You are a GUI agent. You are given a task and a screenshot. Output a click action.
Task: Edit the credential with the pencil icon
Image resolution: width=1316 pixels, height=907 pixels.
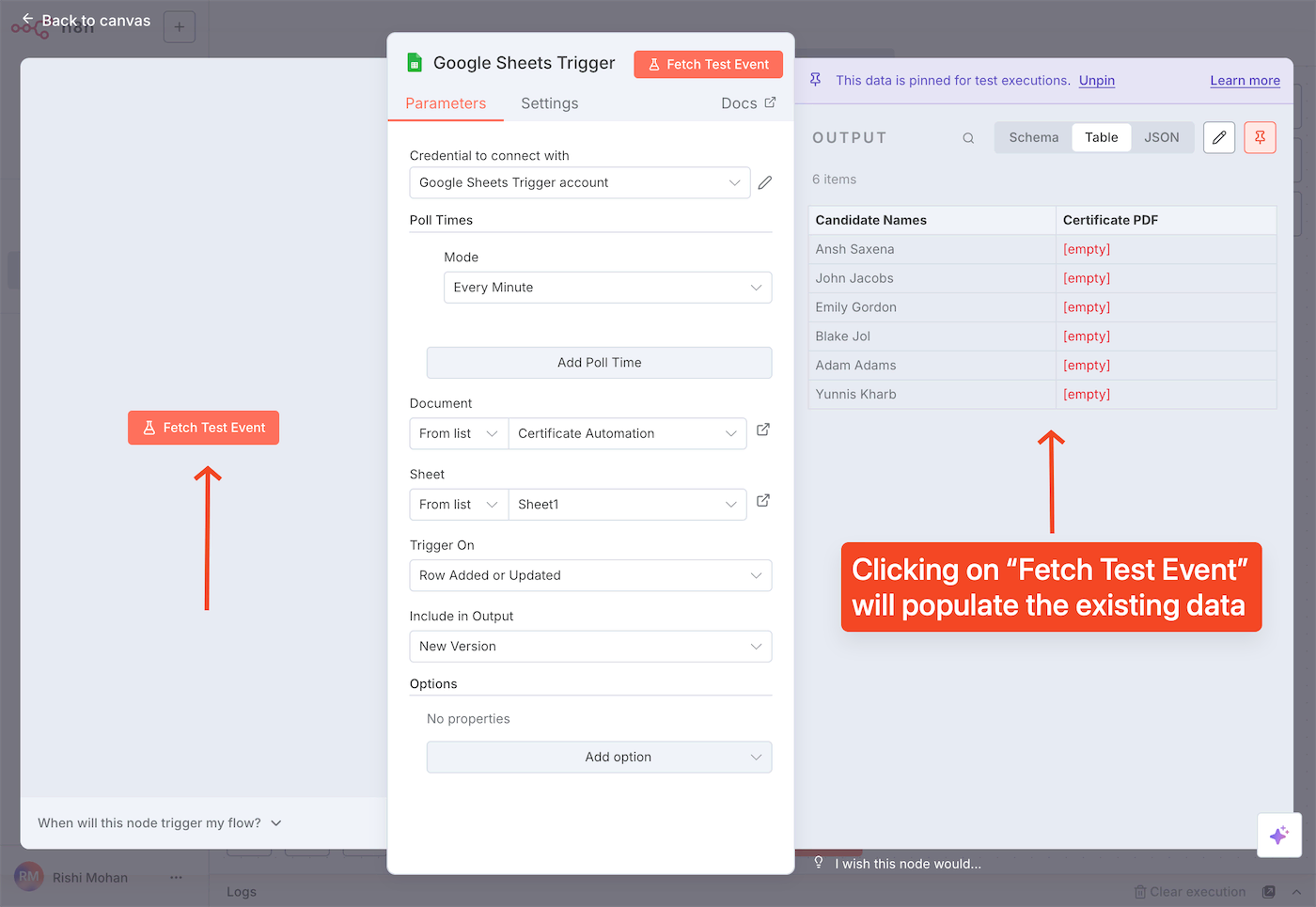pyautogui.click(x=765, y=182)
